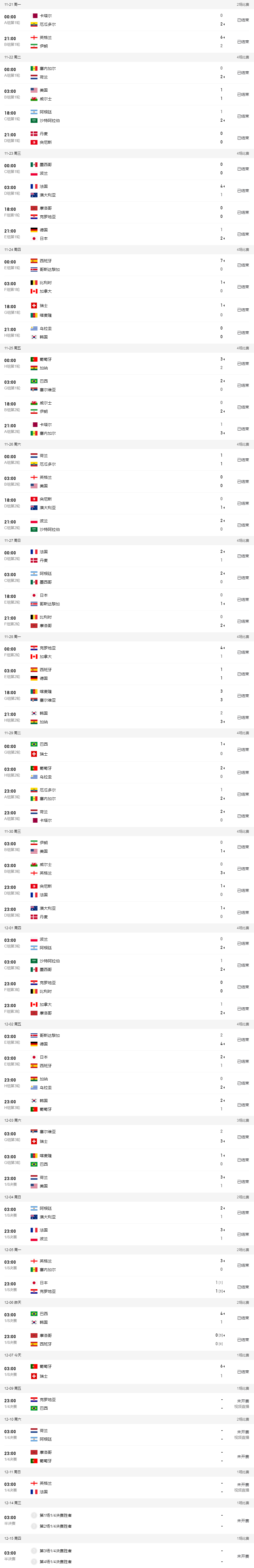This screenshot has height=1568, width=254.
Task: Click the Morocco flag in 摩洛哥 vs 葡萄牙 quarterfinal
Action: tap(34, 1452)
